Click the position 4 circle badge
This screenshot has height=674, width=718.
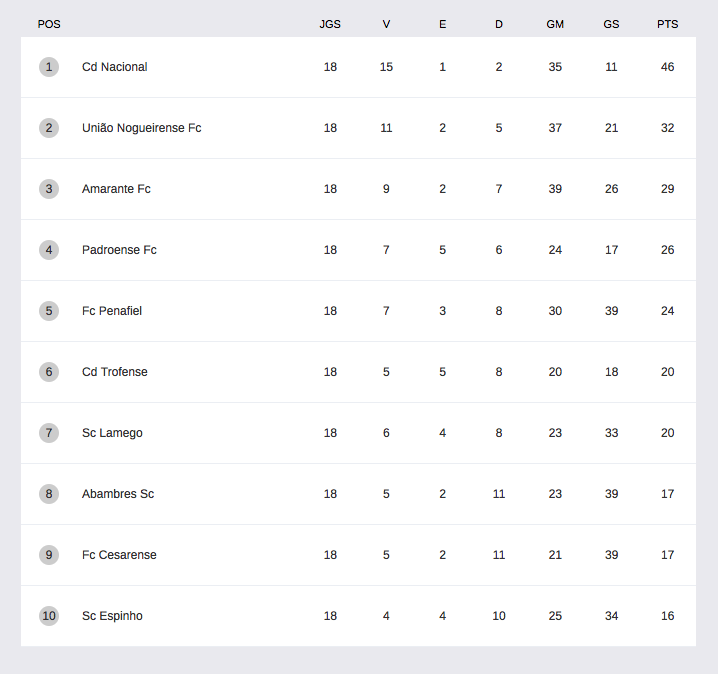click(x=49, y=250)
